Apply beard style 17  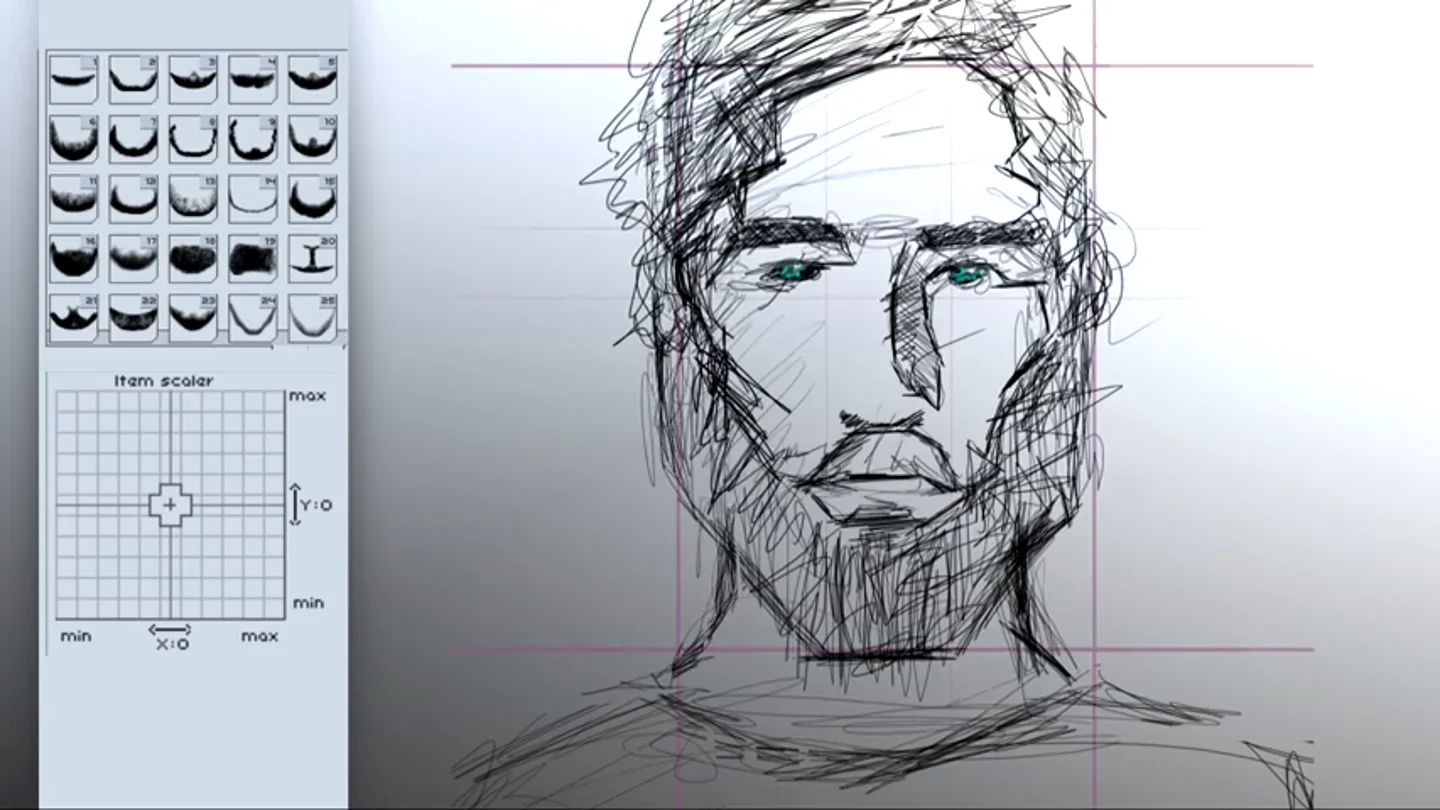coord(133,259)
